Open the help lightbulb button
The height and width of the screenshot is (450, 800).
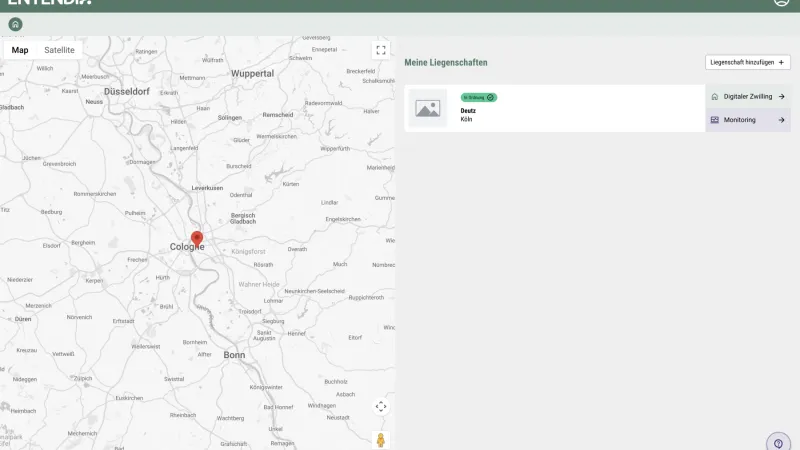778,443
